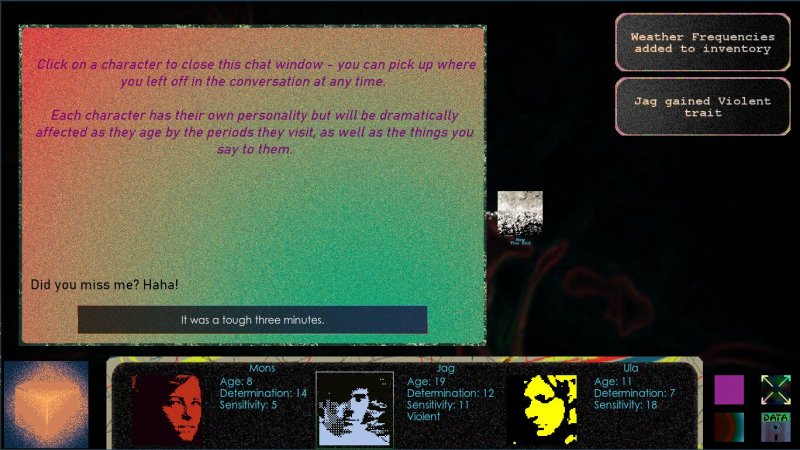Open the DATA floppy disk icon
The width and height of the screenshot is (800, 450).
(x=776, y=427)
